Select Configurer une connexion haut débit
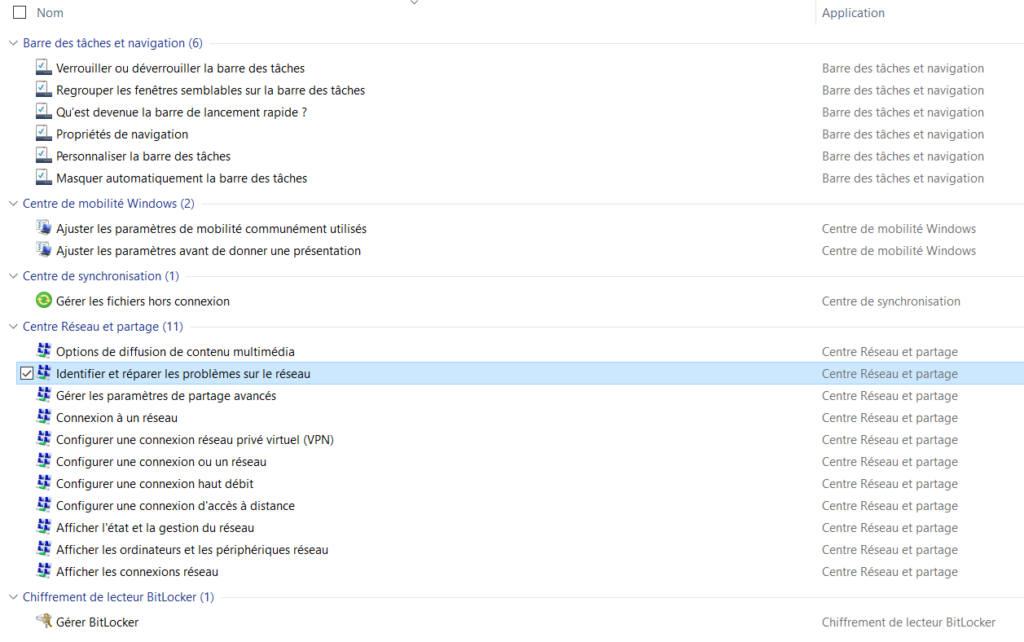Viewport: 1024px width, 642px height. (x=155, y=483)
